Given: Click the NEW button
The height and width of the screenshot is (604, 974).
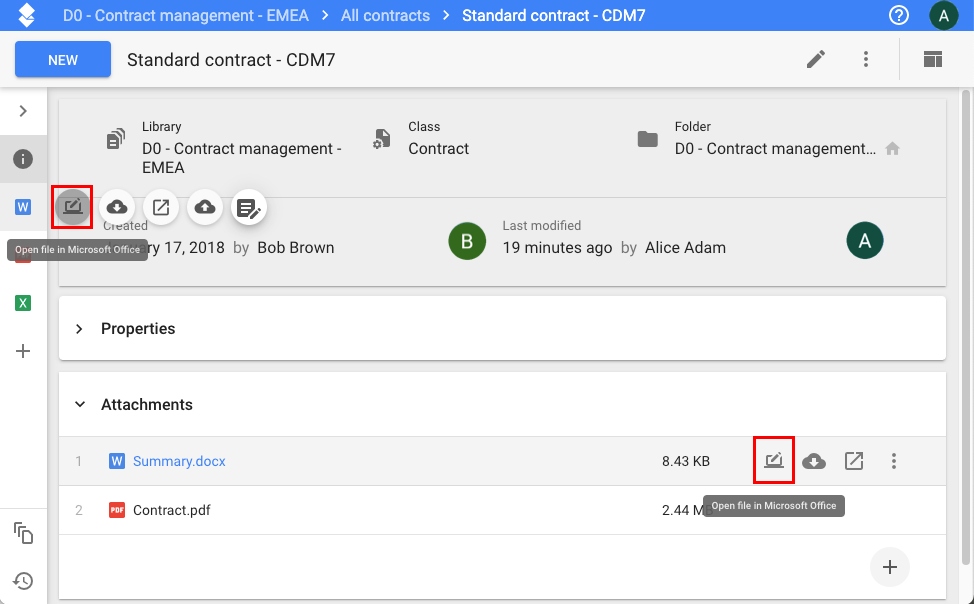Looking at the screenshot, I should (62, 59).
